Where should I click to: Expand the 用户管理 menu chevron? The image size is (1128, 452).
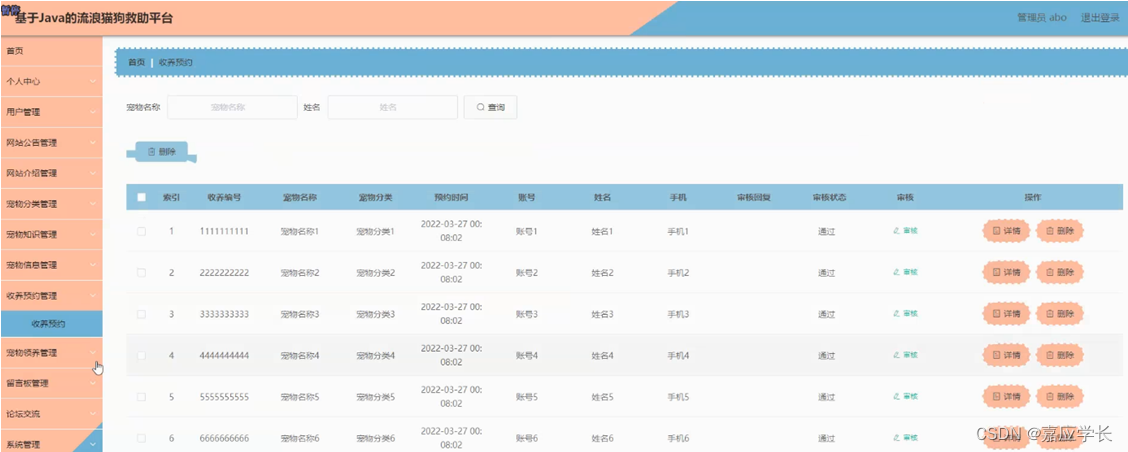point(93,112)
